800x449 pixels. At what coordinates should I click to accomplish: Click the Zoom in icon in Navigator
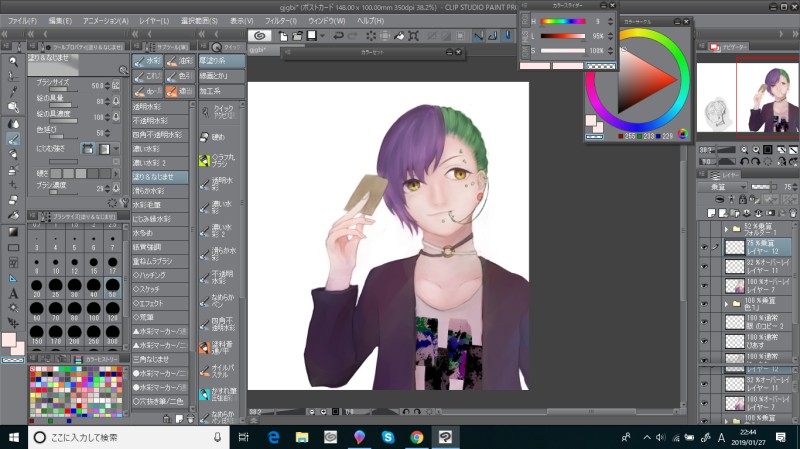coord(756,150)
